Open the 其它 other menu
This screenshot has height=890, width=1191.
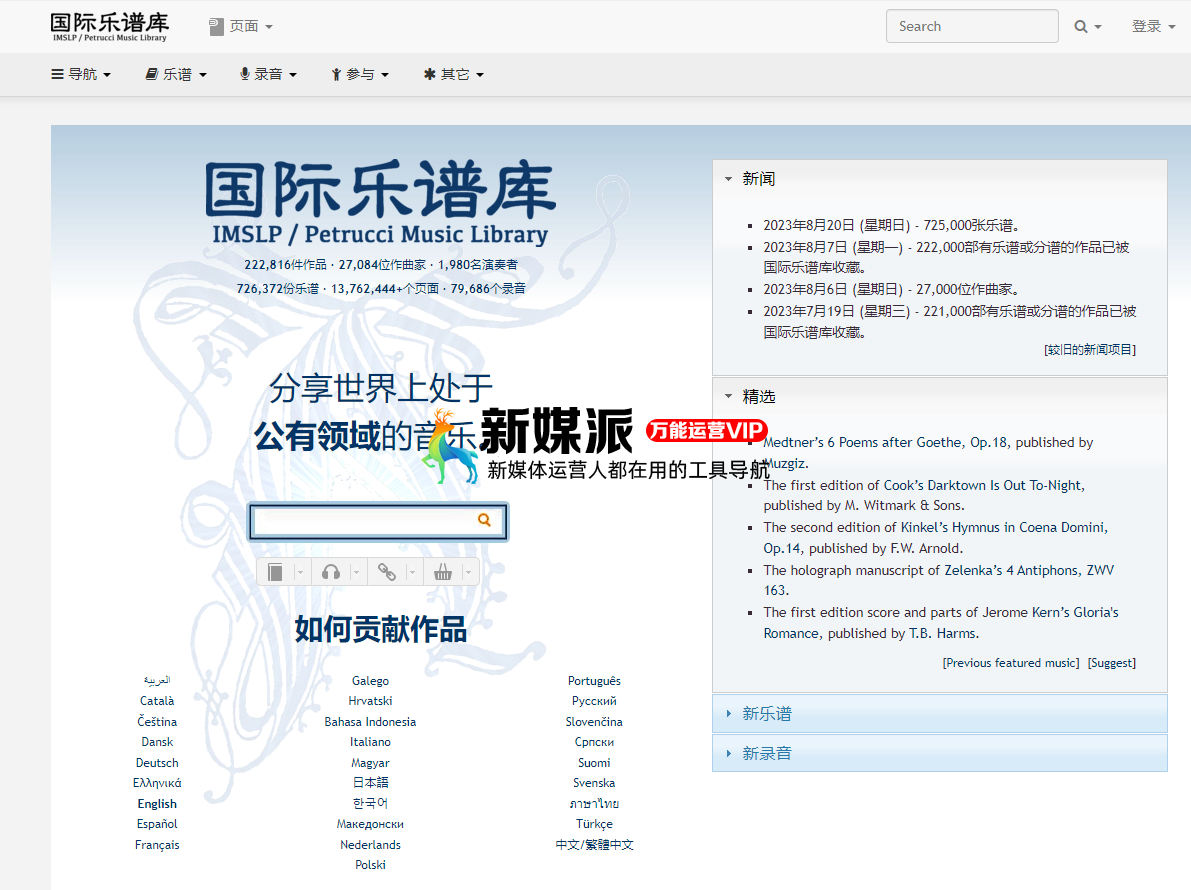click(453, 74)
